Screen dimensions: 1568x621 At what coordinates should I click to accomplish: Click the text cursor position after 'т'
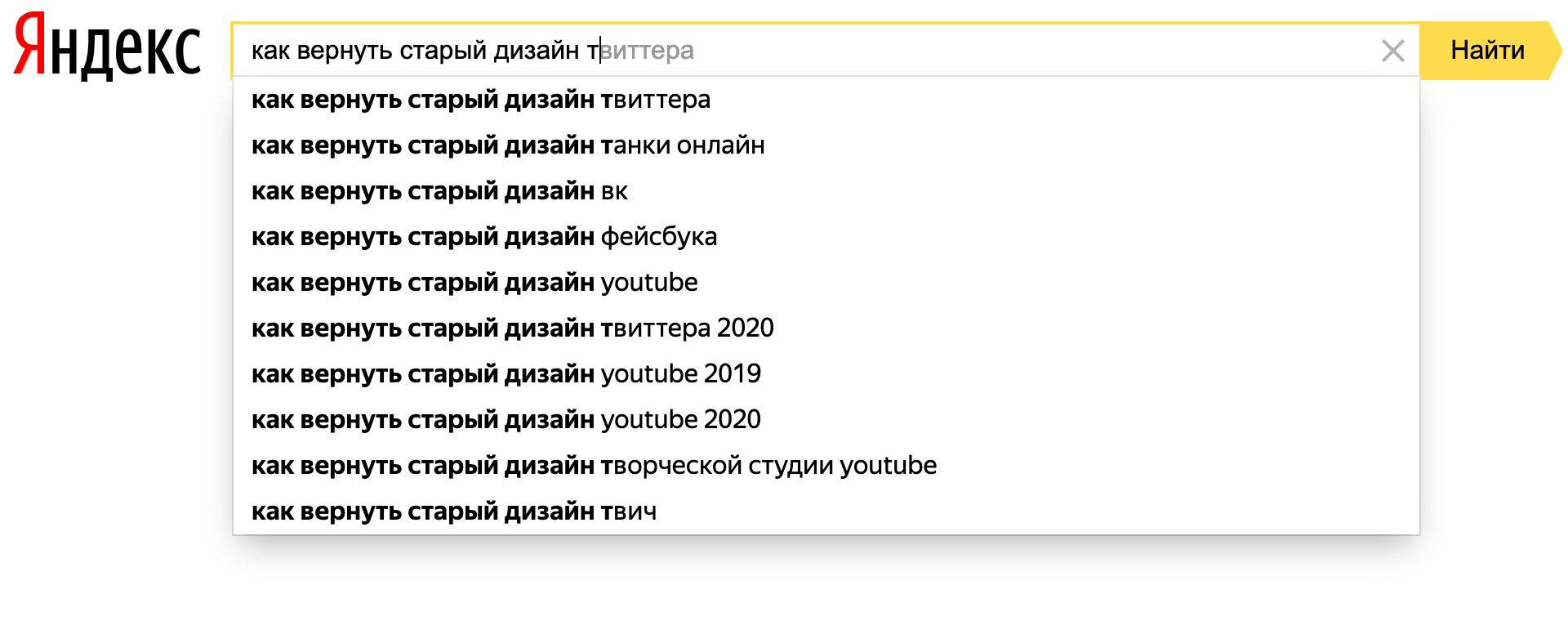point(602,51)
